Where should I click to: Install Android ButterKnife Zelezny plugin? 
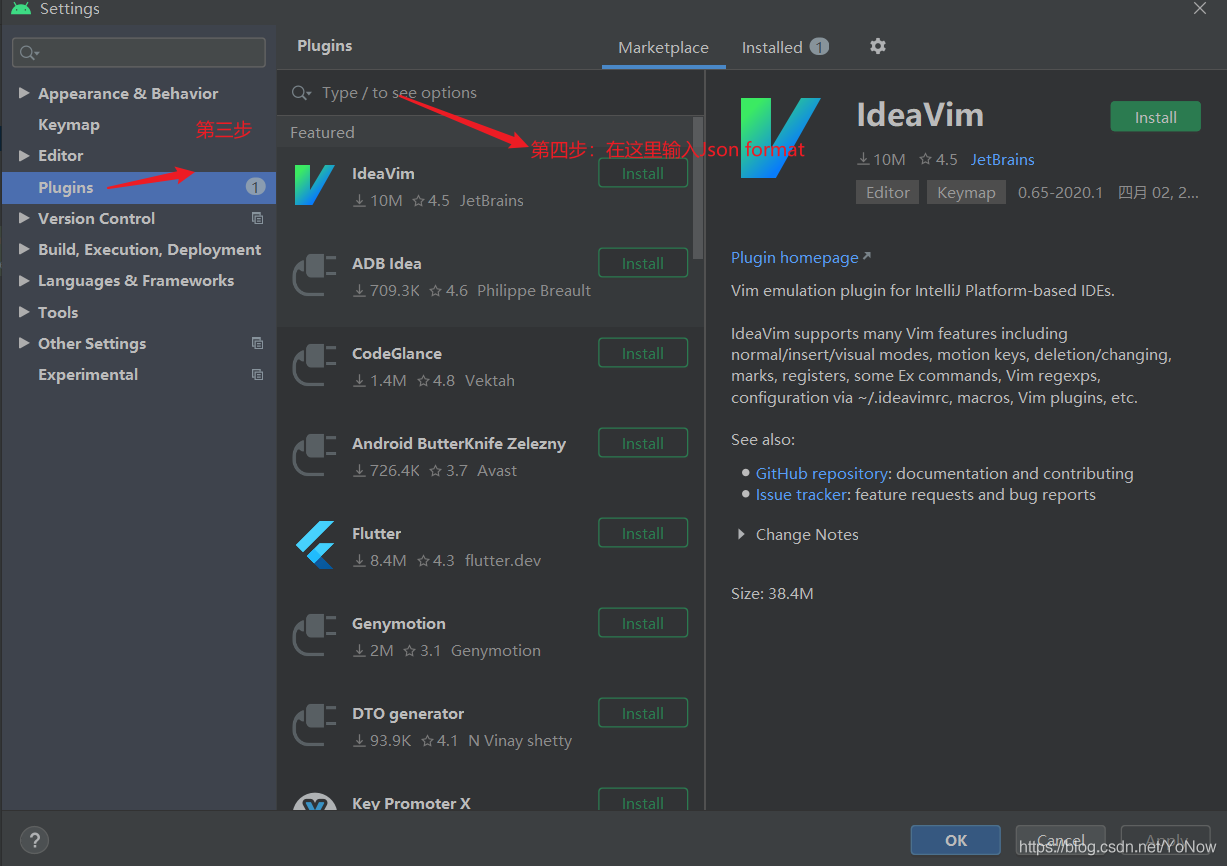(x=643, y=443)
